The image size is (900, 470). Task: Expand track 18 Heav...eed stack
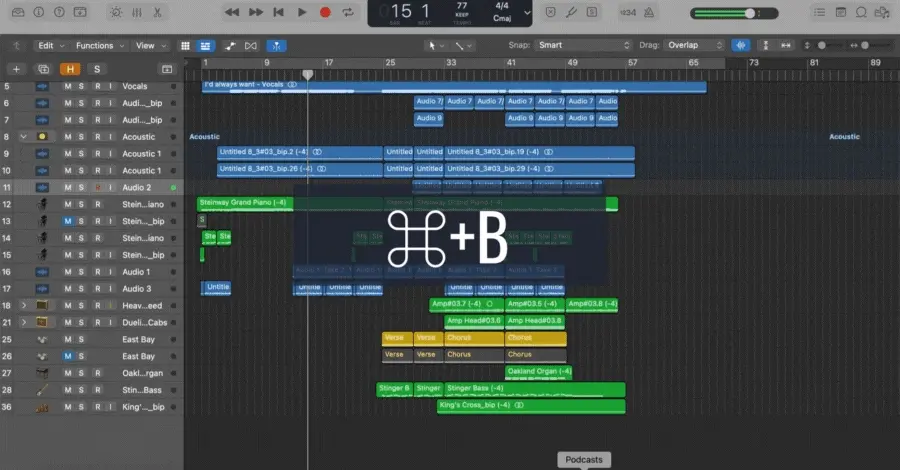(24, 305)
